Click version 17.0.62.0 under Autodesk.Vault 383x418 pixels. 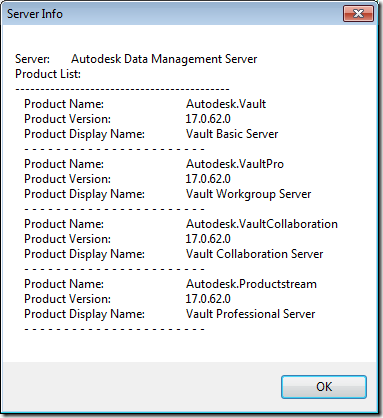208,119
